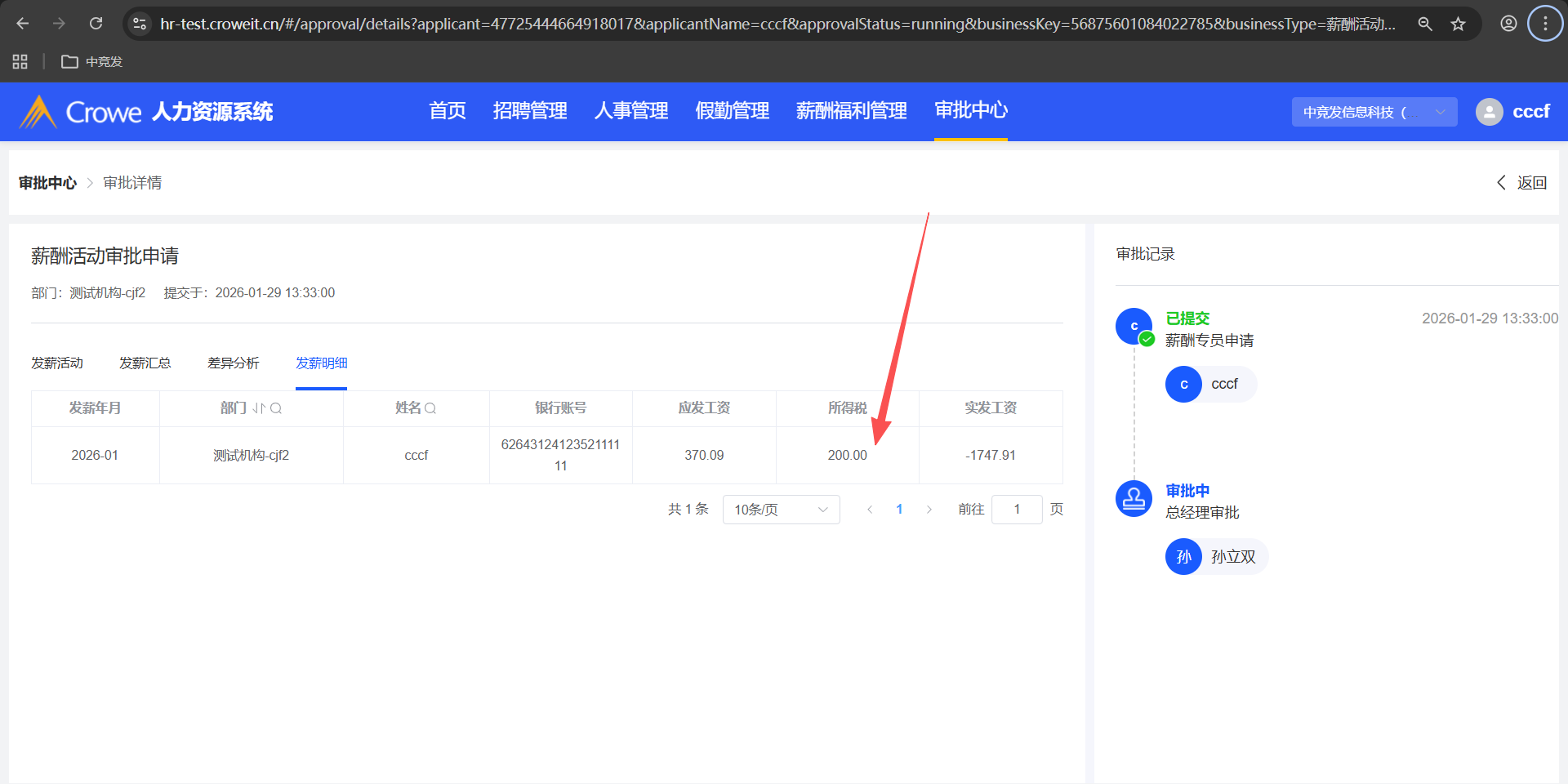The width and height of the screenshot is (1568, 784).
Task: Click the 审批中心 breadcrumb link
Action: tap(47, 183)
